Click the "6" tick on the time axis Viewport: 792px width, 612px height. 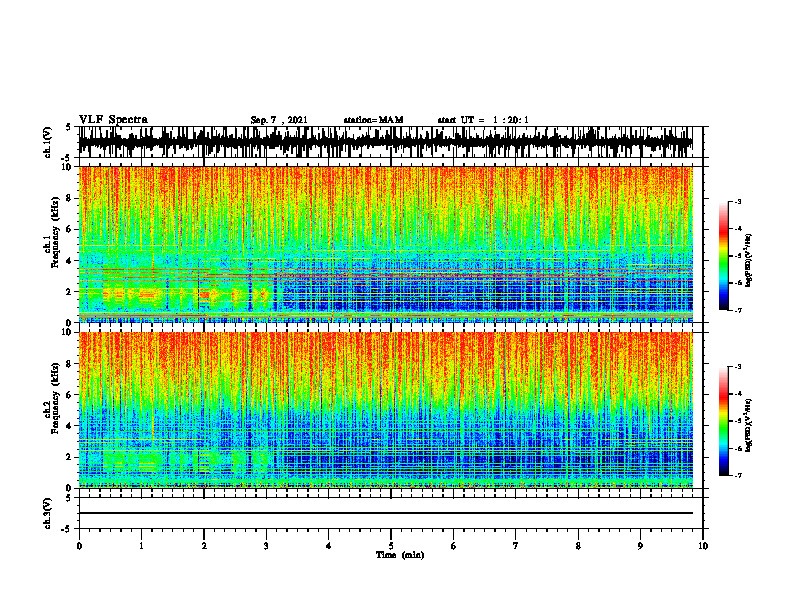click(454, 546)
